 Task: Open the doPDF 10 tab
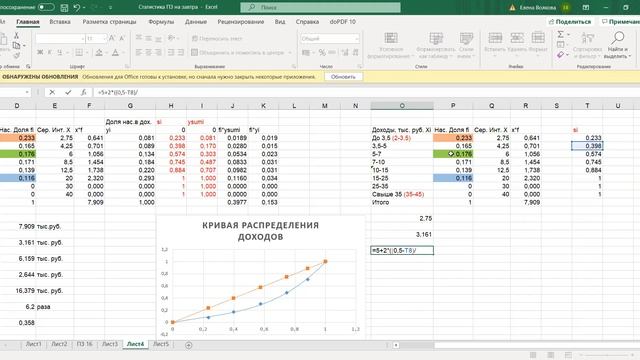[343, 22]
